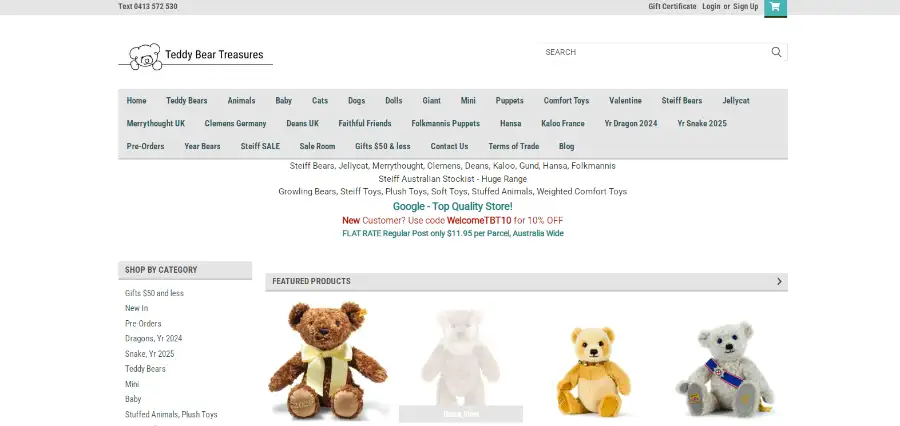Select the Dogs menu item
Screen dimensions: 900x426
356,100
